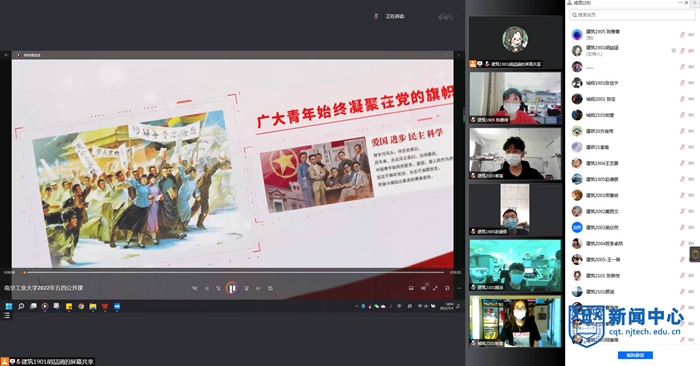Click the fullscreen expand icon in the player

[x=435, y=288]
